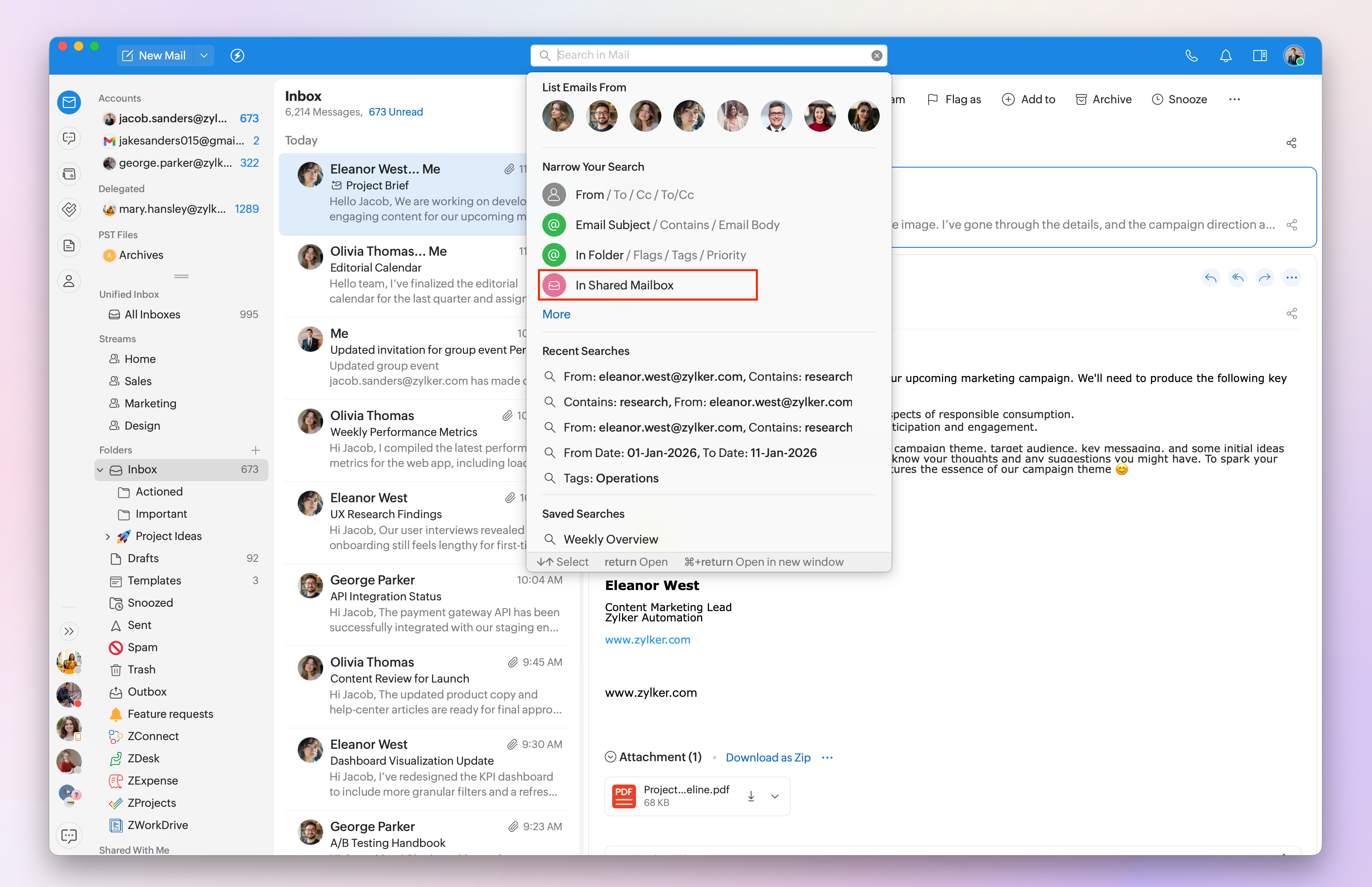1372x887 pixels.
Task: Download the Project PDF attachment
Action: coord(751,796)
